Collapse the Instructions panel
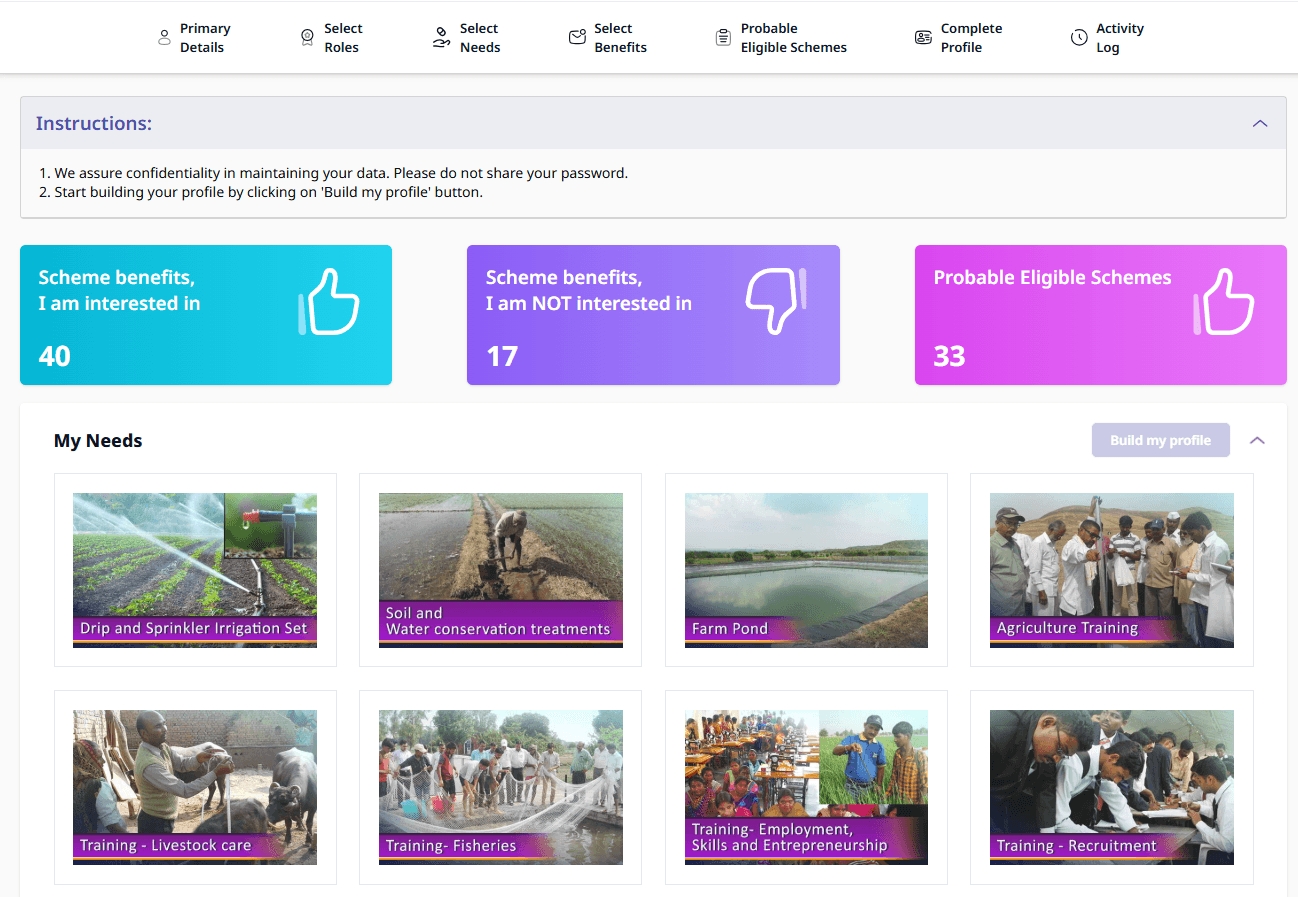 pyautogui.click(x=1260, y=124)
